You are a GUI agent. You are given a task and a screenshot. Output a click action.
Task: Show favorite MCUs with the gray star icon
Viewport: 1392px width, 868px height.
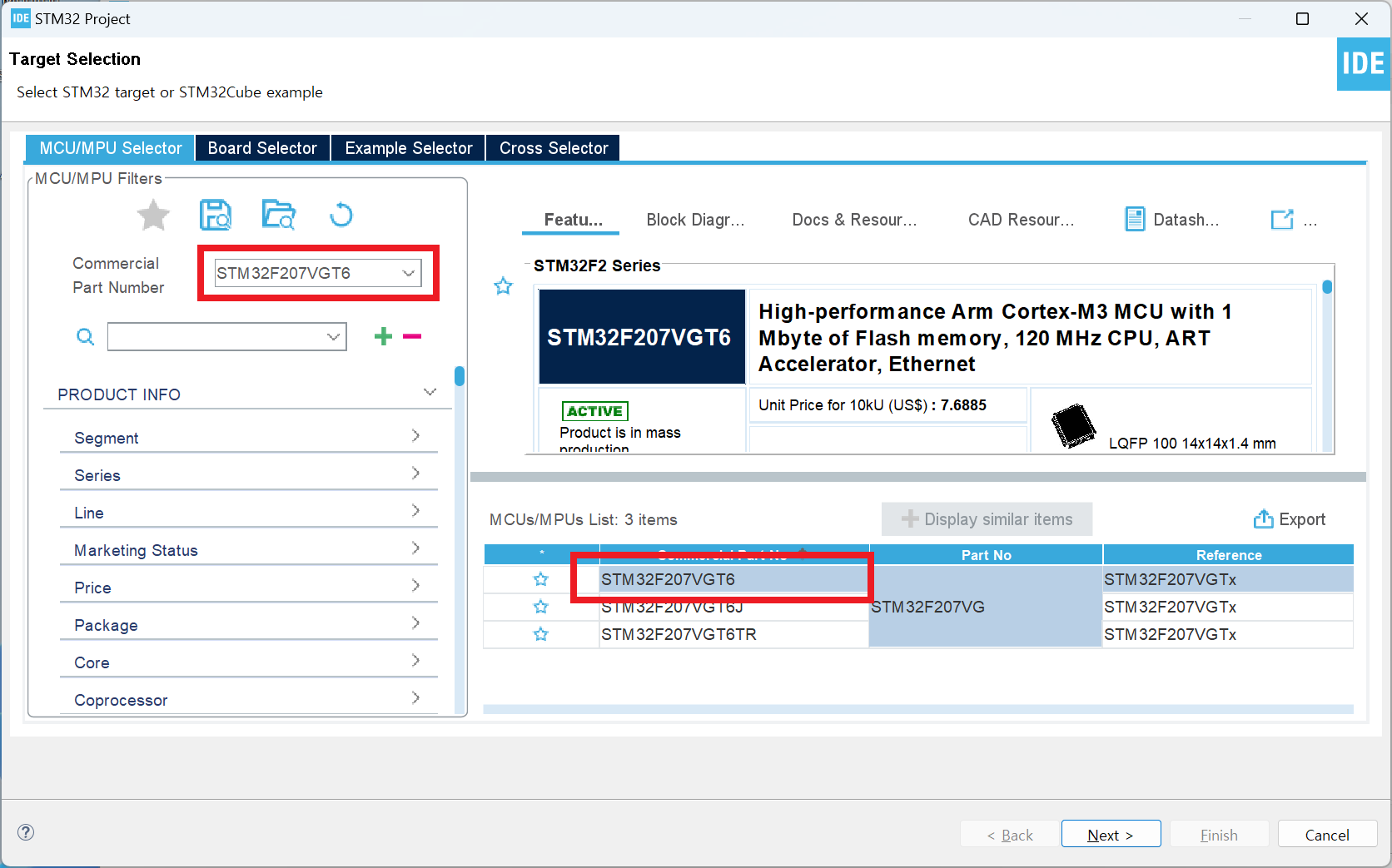point(153,216)
